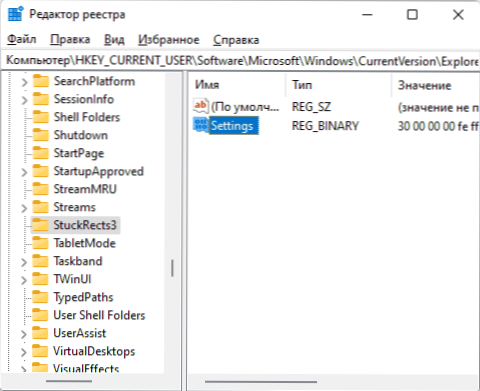Click the default string value icon
The image size is (480, 391).
click(x=201, y=106)
